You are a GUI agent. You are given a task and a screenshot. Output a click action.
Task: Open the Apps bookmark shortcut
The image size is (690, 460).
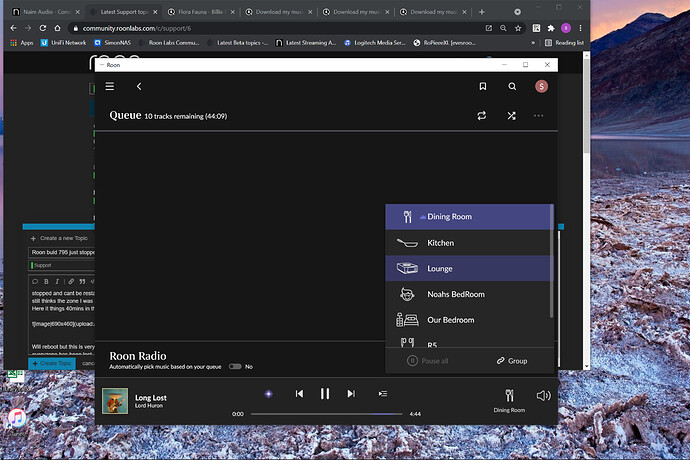click(x=22, y=43)
